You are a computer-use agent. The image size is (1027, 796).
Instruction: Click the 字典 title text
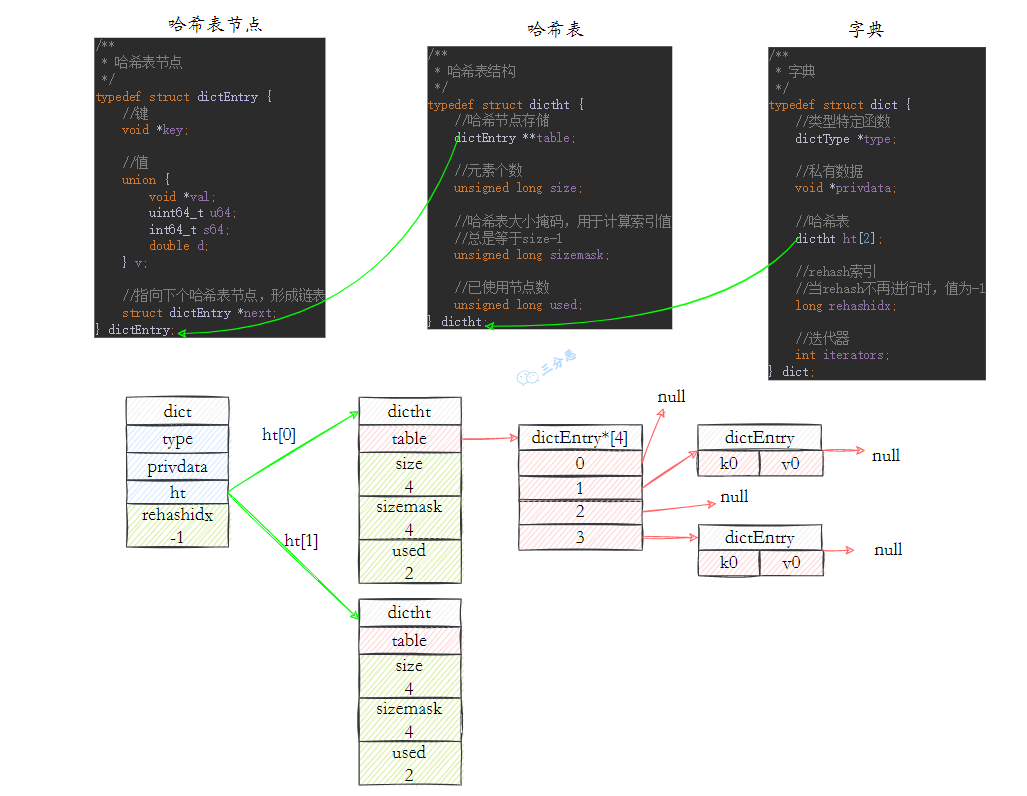click(x=866, y=29)
